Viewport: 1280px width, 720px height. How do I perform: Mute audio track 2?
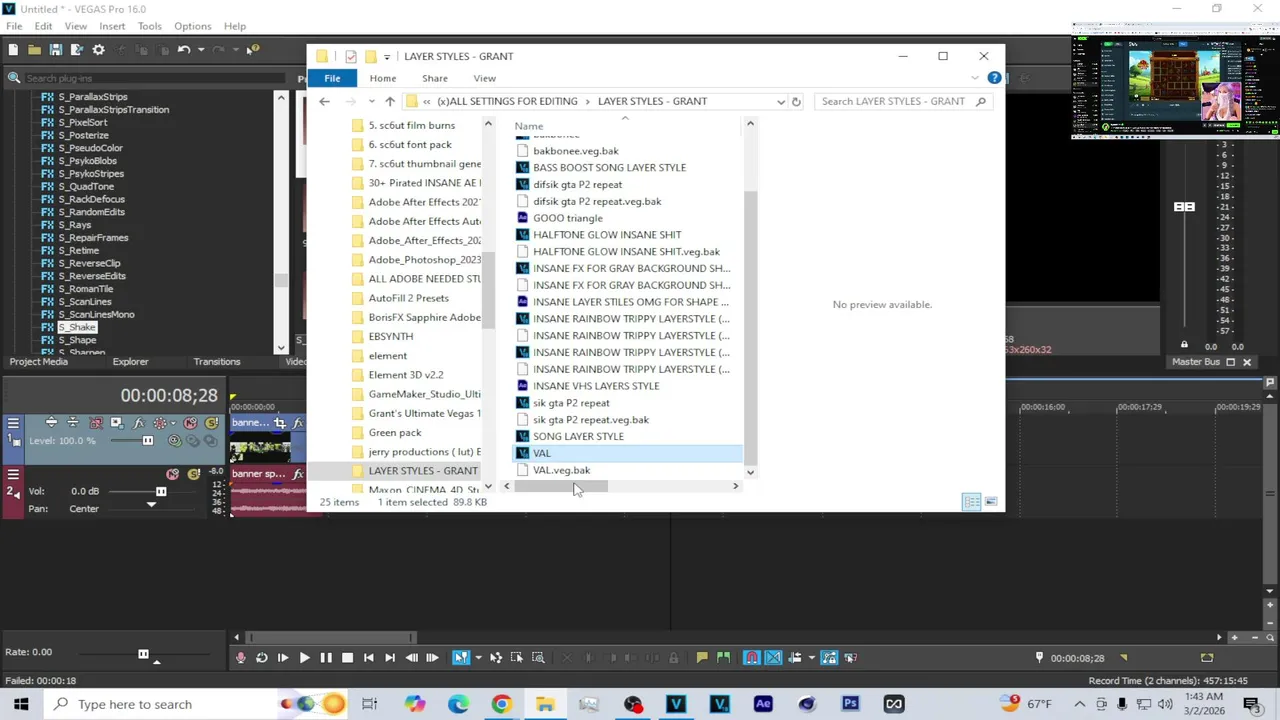pos(172,474)
